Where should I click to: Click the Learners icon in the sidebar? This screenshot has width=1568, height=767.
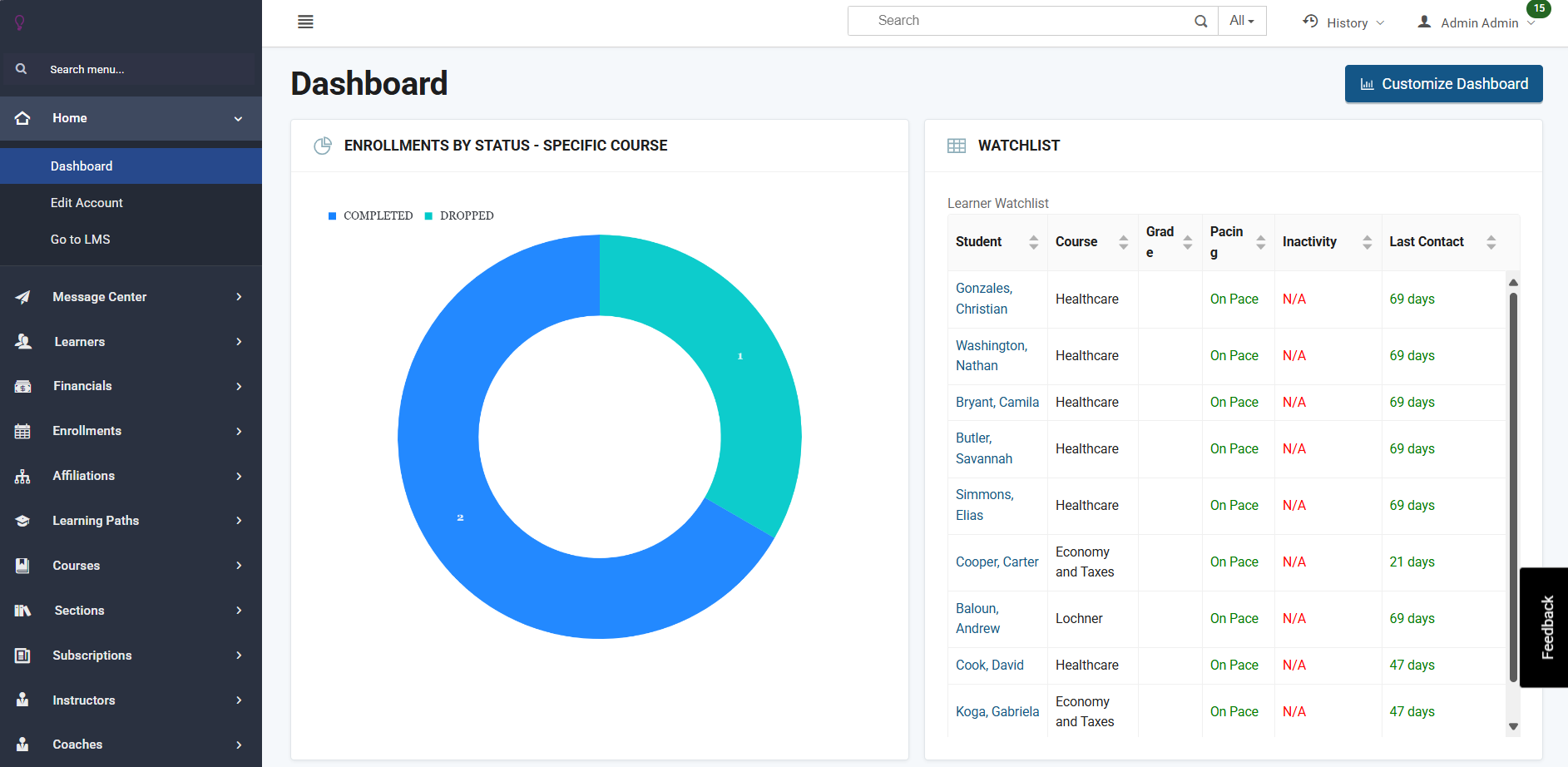pyautogui.click(x=23, y=341)
